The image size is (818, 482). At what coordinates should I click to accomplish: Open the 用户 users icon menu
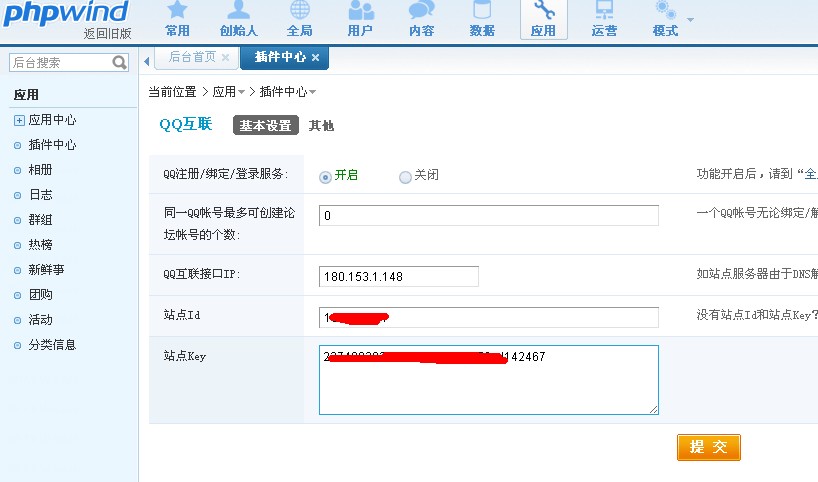pyautogui.click(x=360, y=19)
